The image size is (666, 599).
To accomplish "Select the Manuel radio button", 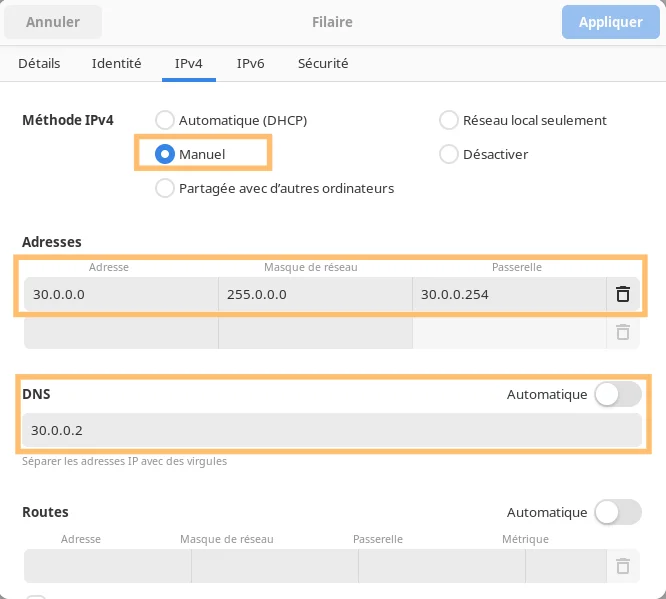I will point(164,154).
